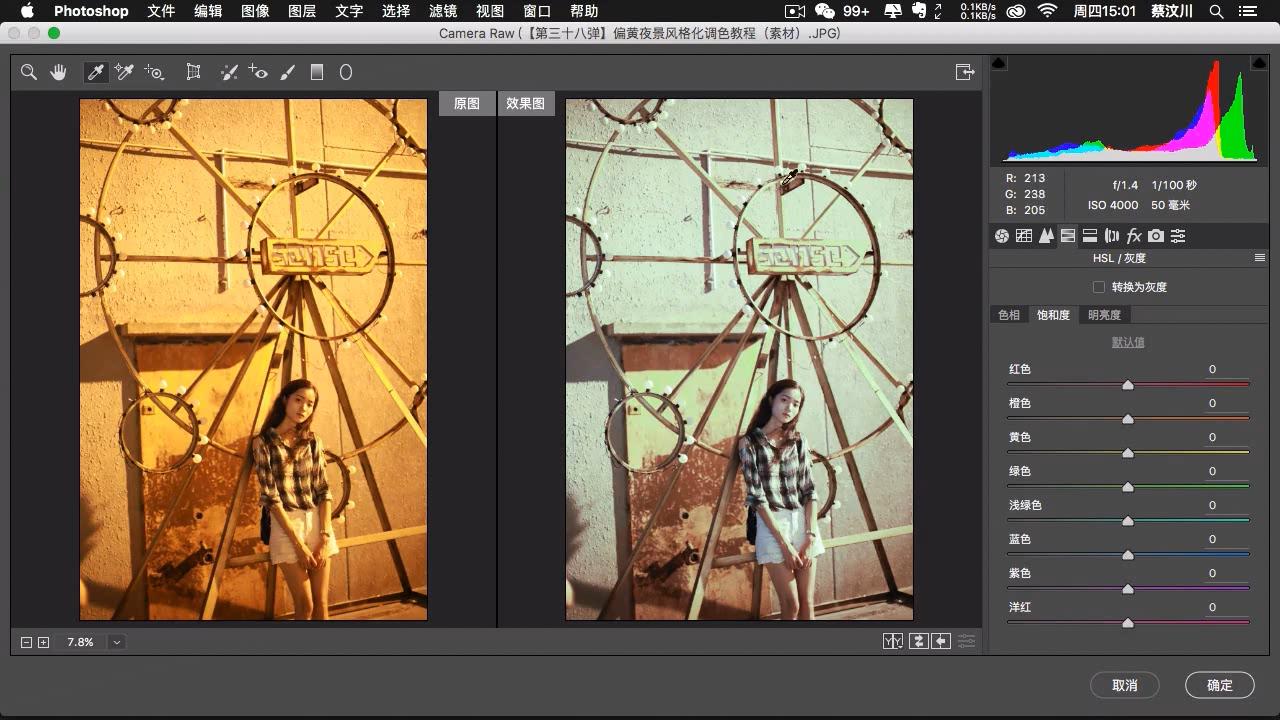The width and height of the screenshot is (1280, 720).
Task: Adjust the 黄色 saturation slider
Action: [x=1128, y=452]
